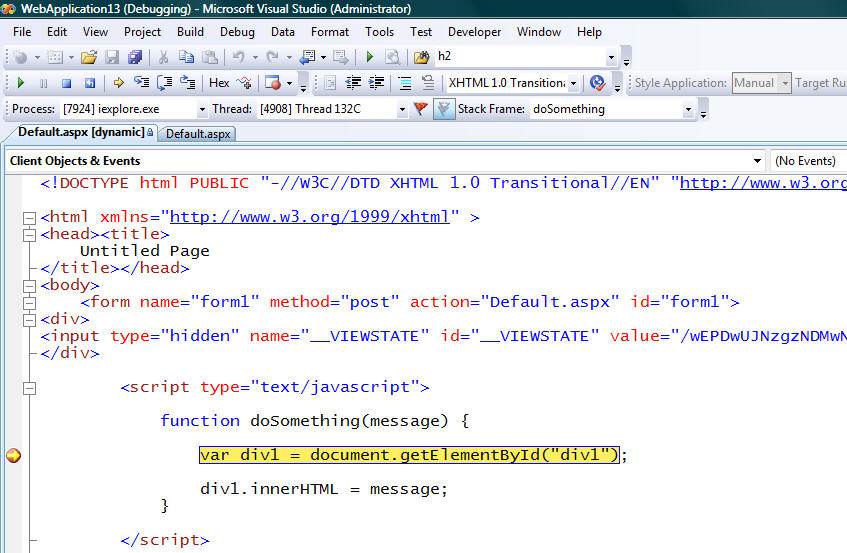Collapse the body tag outline node

[x=29, y=286]
